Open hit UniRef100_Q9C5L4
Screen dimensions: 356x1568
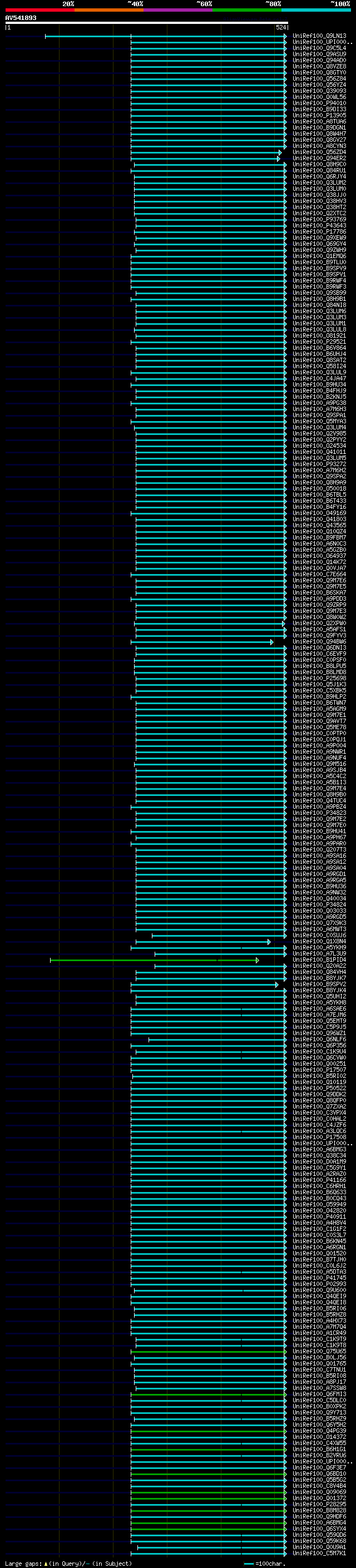[x=319, y=48]
